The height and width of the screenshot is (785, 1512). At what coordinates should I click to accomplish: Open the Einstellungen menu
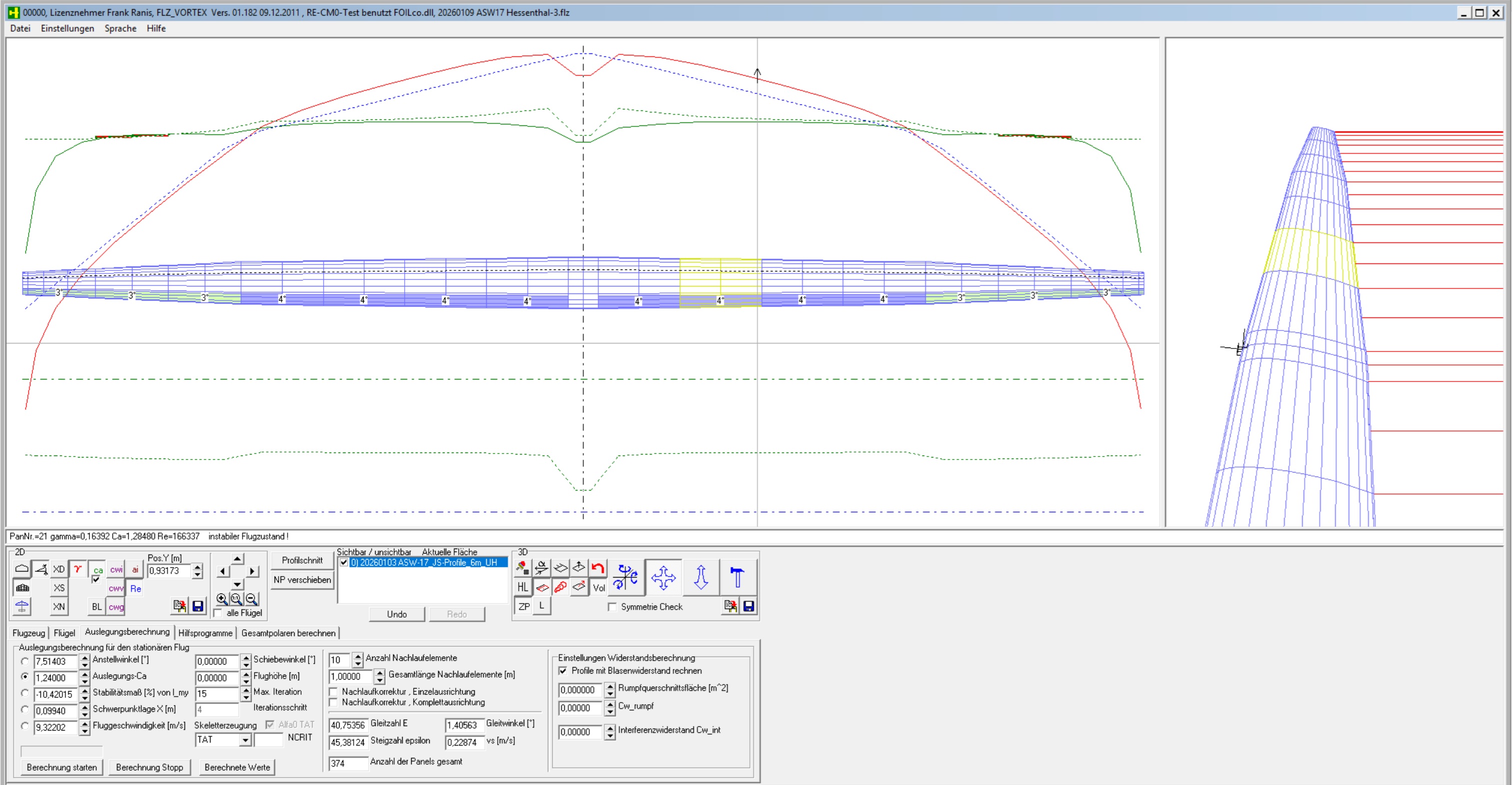click(67, 28)
